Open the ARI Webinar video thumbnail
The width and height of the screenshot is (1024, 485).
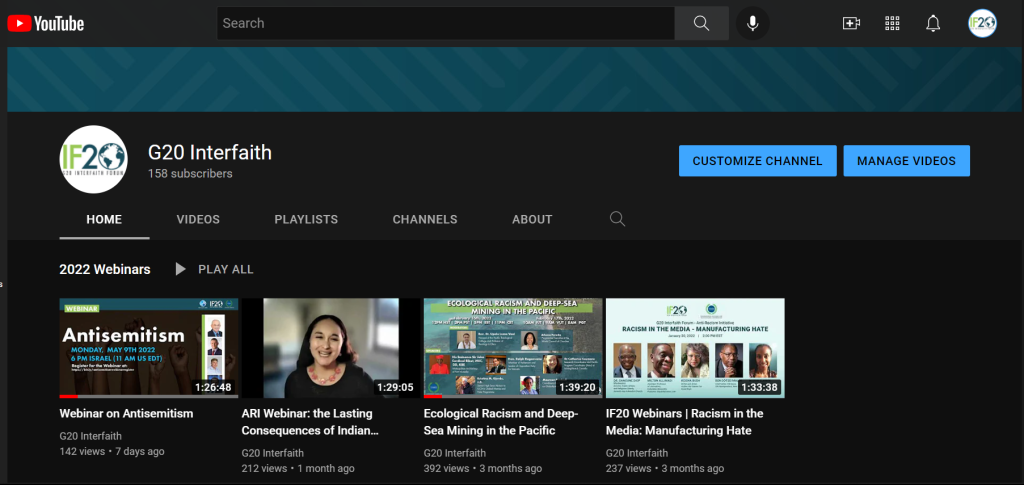click(x=331, y=348)
